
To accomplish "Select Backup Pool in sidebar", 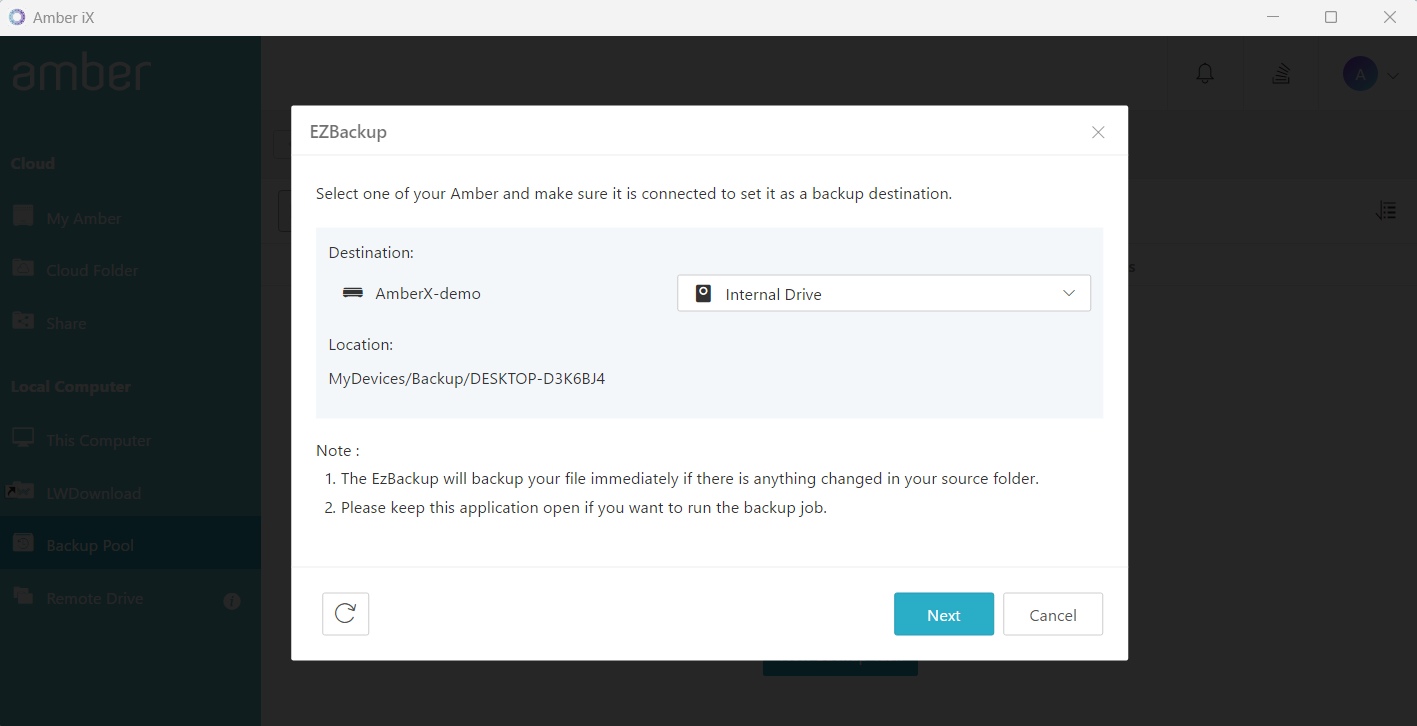I will click(130, 545).
